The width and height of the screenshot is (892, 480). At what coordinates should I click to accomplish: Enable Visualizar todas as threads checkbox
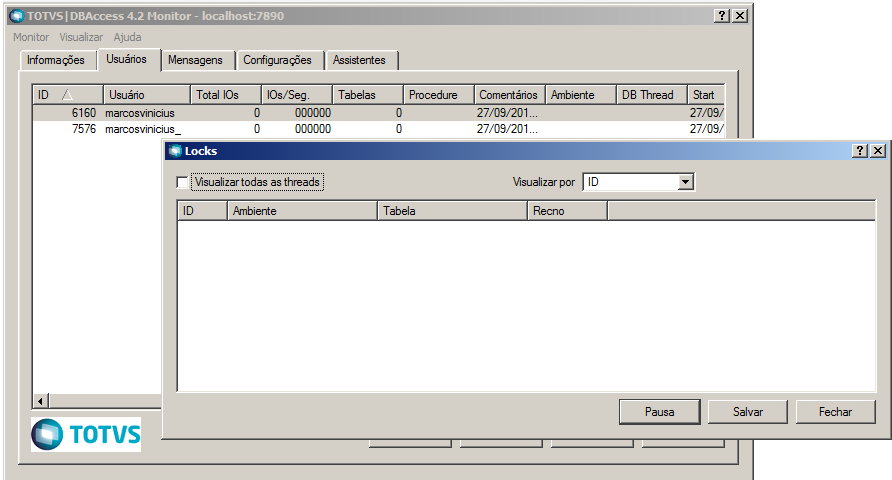pyautogui.click(x=182, y=182)
